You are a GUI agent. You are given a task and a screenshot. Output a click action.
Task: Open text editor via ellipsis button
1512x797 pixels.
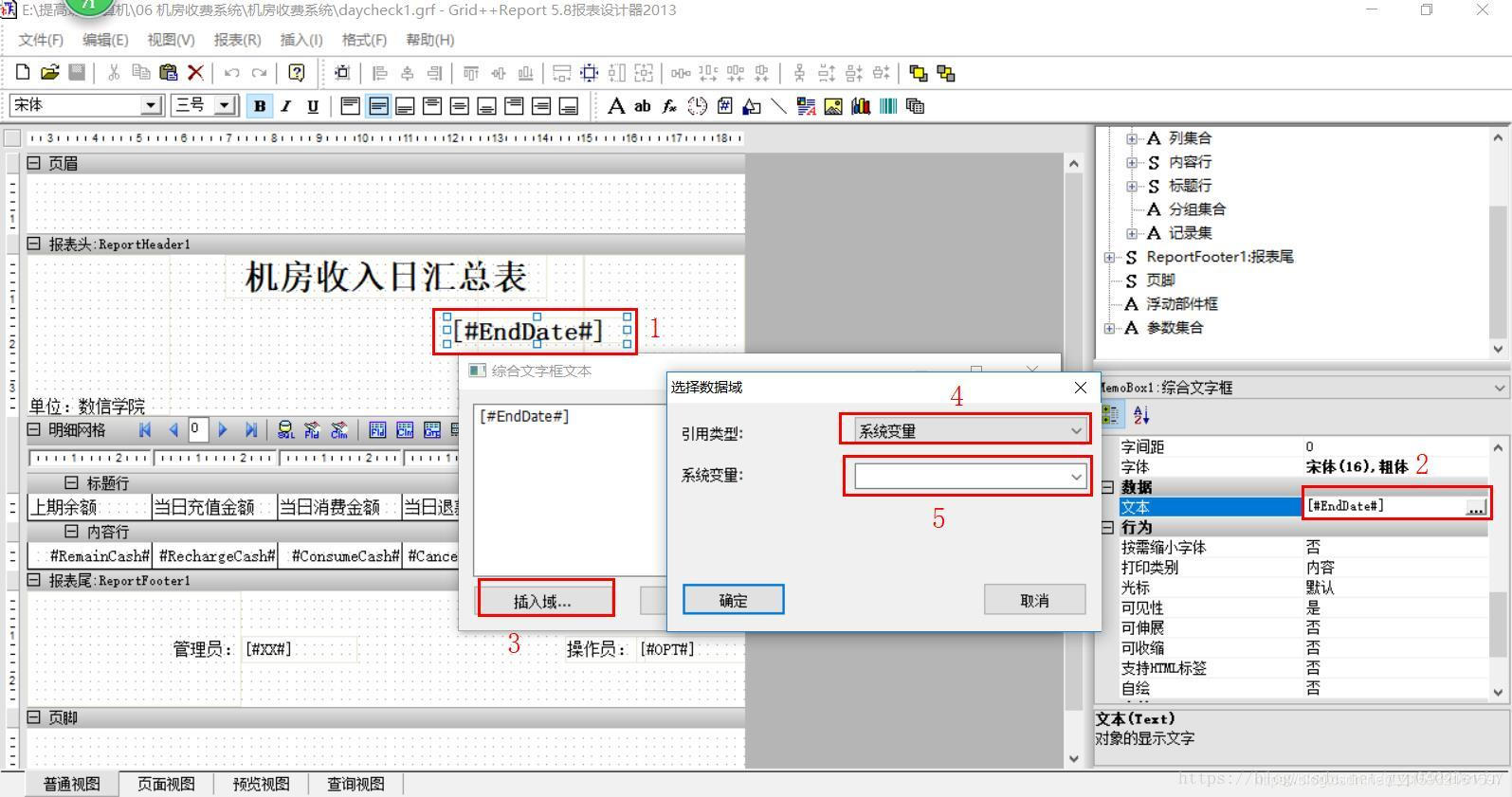tap(1476, 507)
